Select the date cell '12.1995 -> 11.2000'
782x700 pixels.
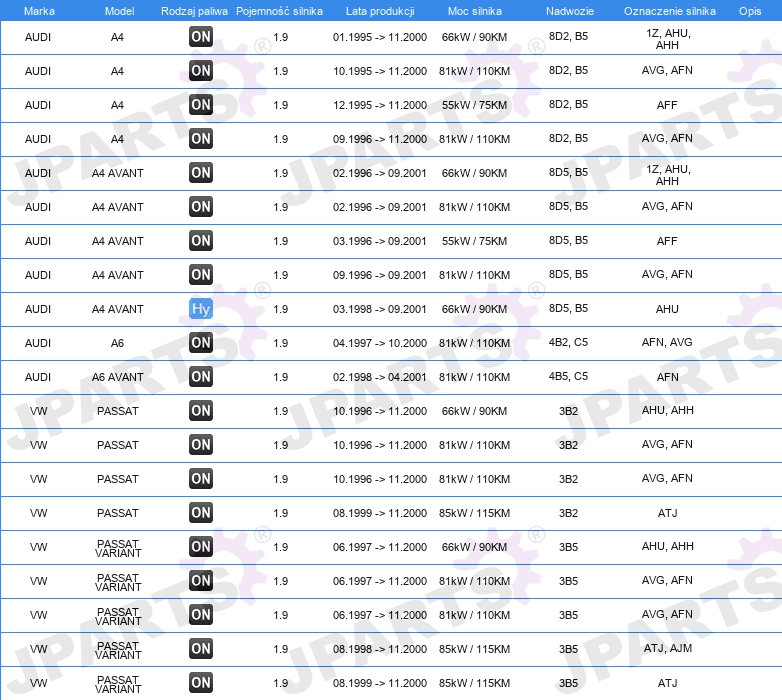[x=380, y=105]
